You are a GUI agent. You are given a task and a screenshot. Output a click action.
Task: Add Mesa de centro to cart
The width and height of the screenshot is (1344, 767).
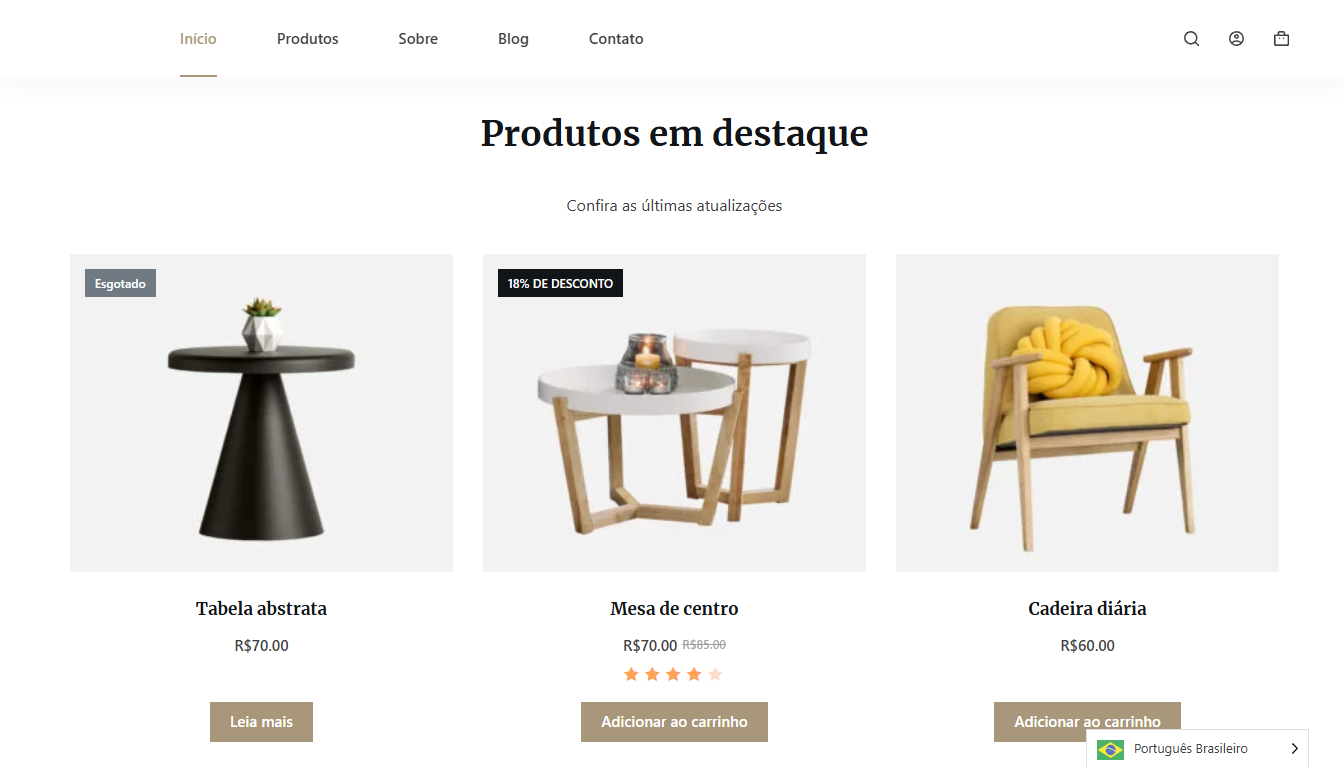click(674, 722)
